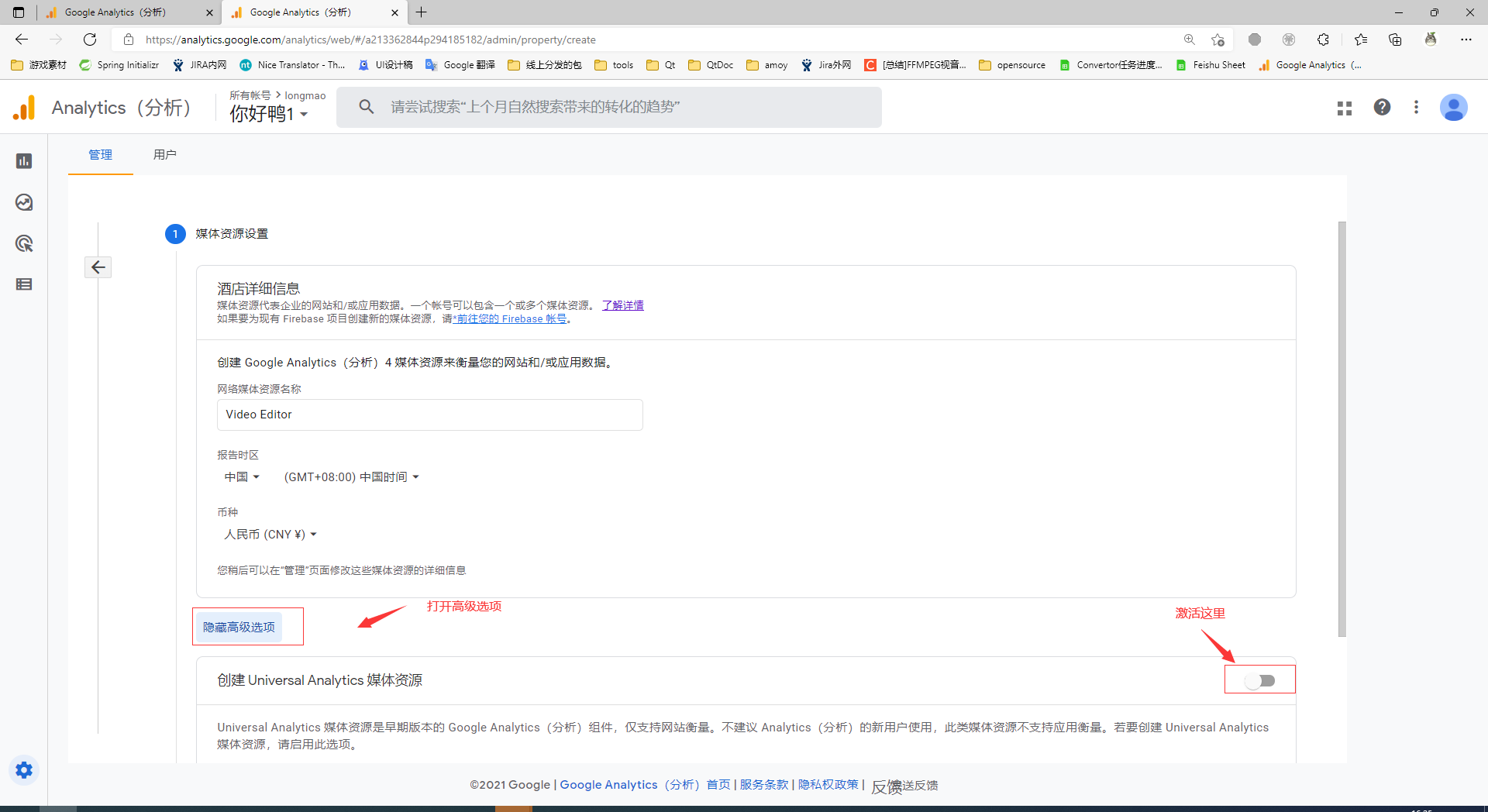Click the Analytics search box

(609, 107)
